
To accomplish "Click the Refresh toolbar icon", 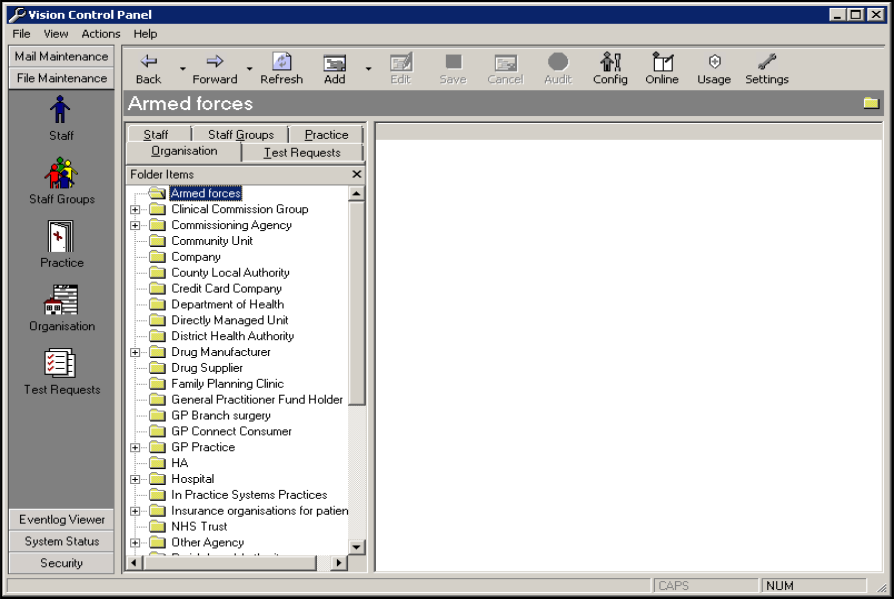I will (281, 63).
